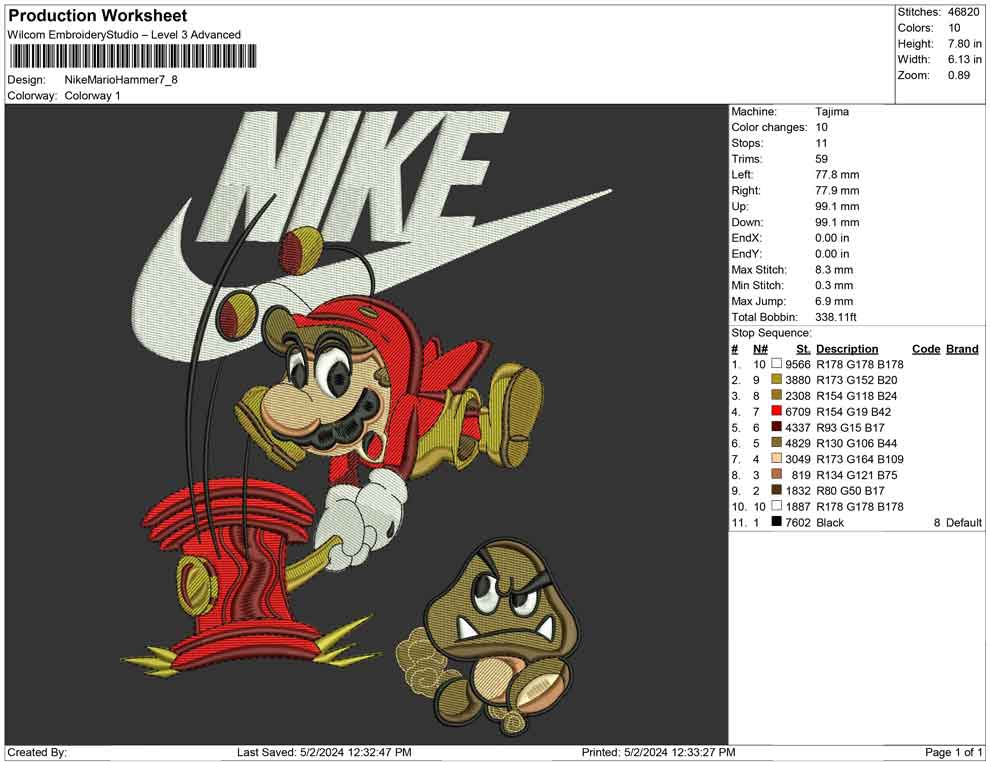Click the stitch count 6709
Screen dimensions: 990x762
[x=797, y=412]
